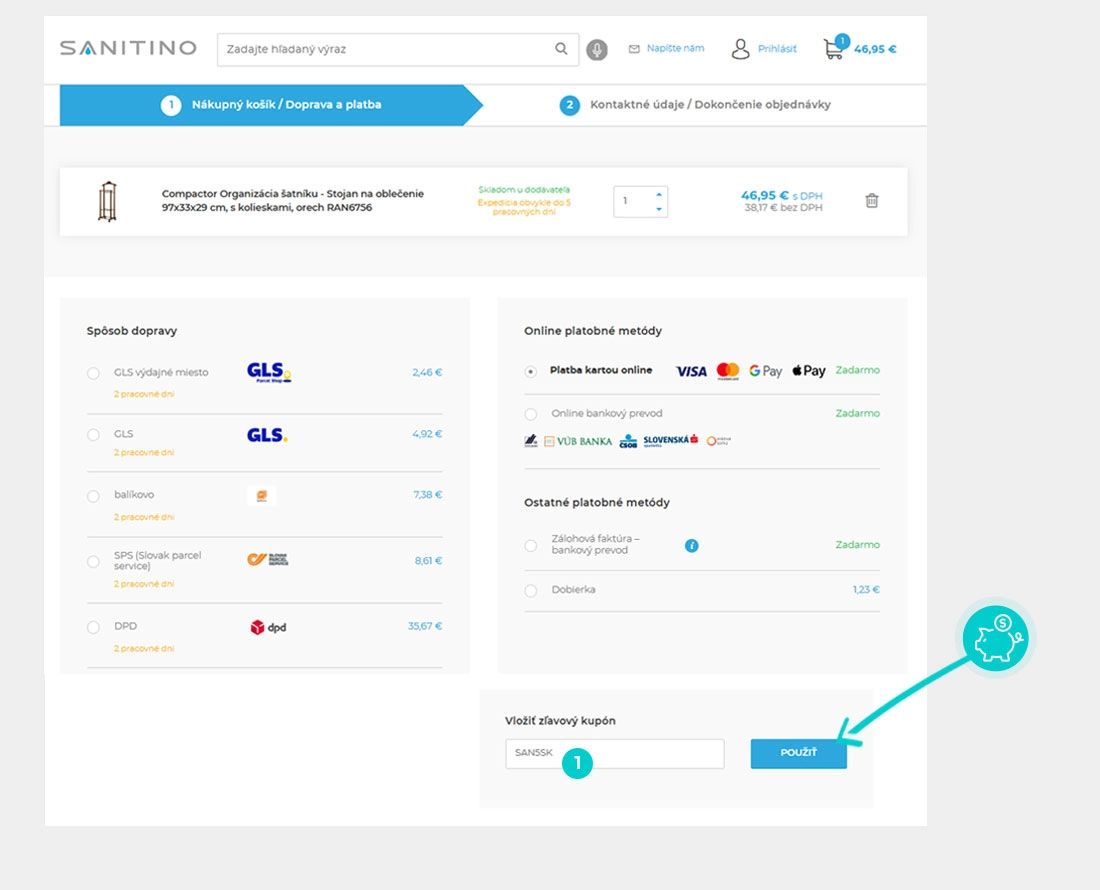Decrease product quantity with down arrow

(x=659, y=209)
